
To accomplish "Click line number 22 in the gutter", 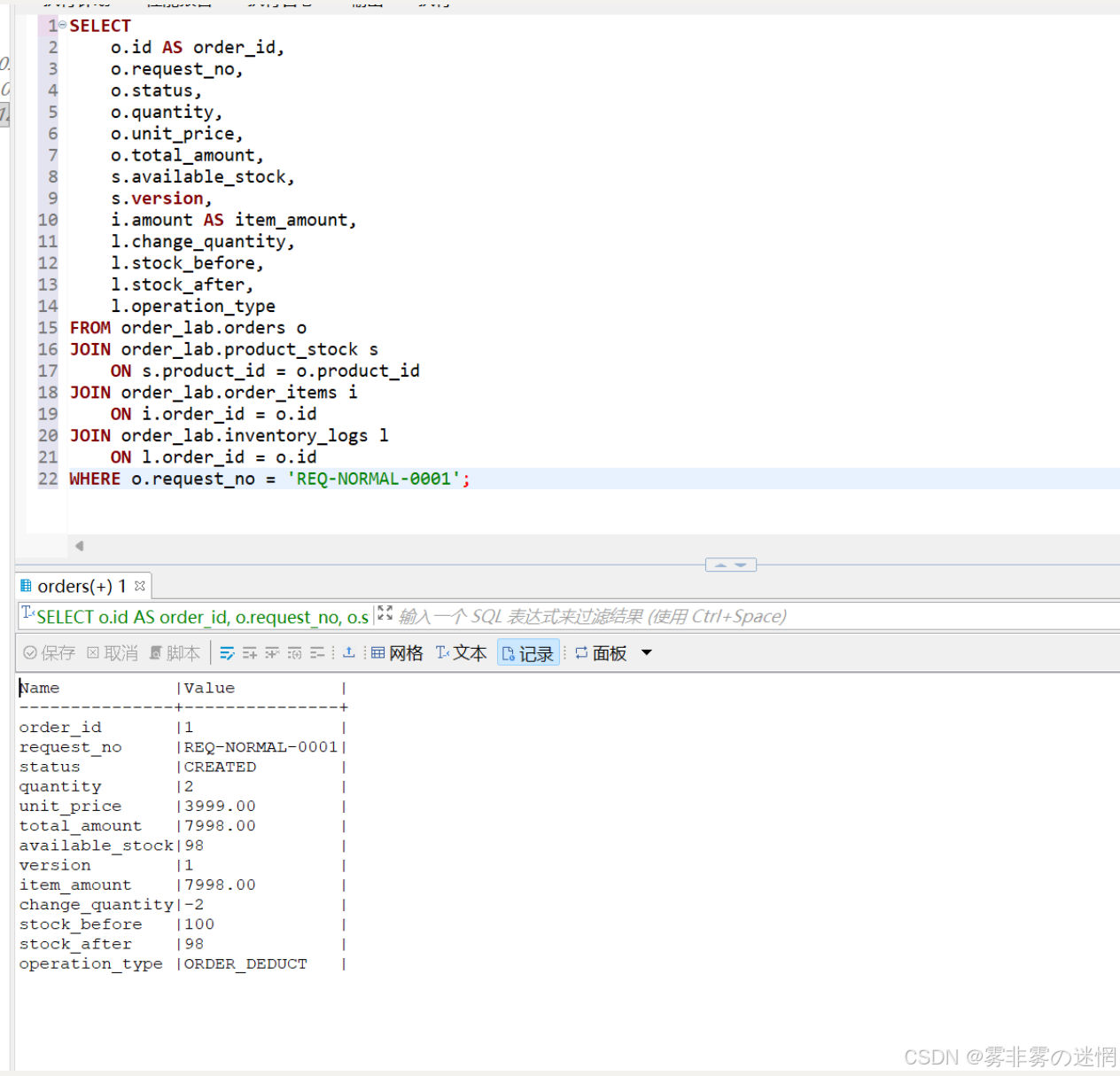I will [48, 479].
